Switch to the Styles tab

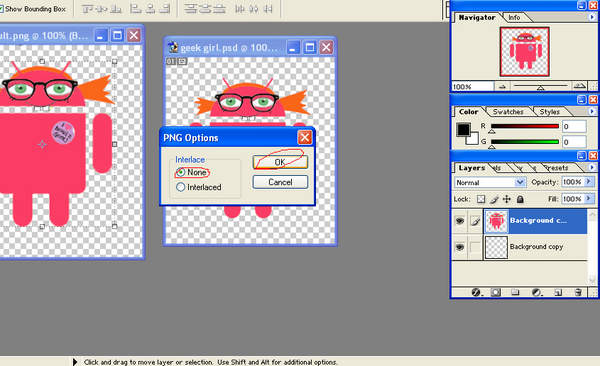click(x=549, y=111)
